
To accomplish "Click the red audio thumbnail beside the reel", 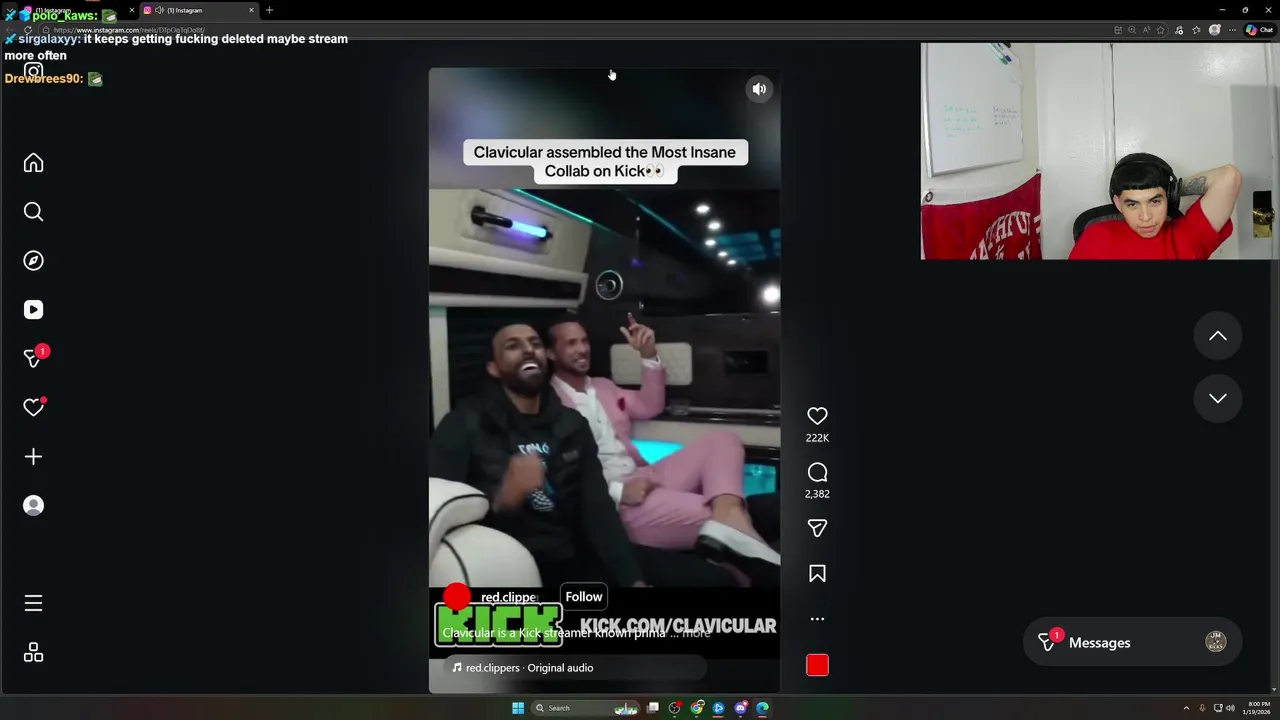I will coord(817,665).
